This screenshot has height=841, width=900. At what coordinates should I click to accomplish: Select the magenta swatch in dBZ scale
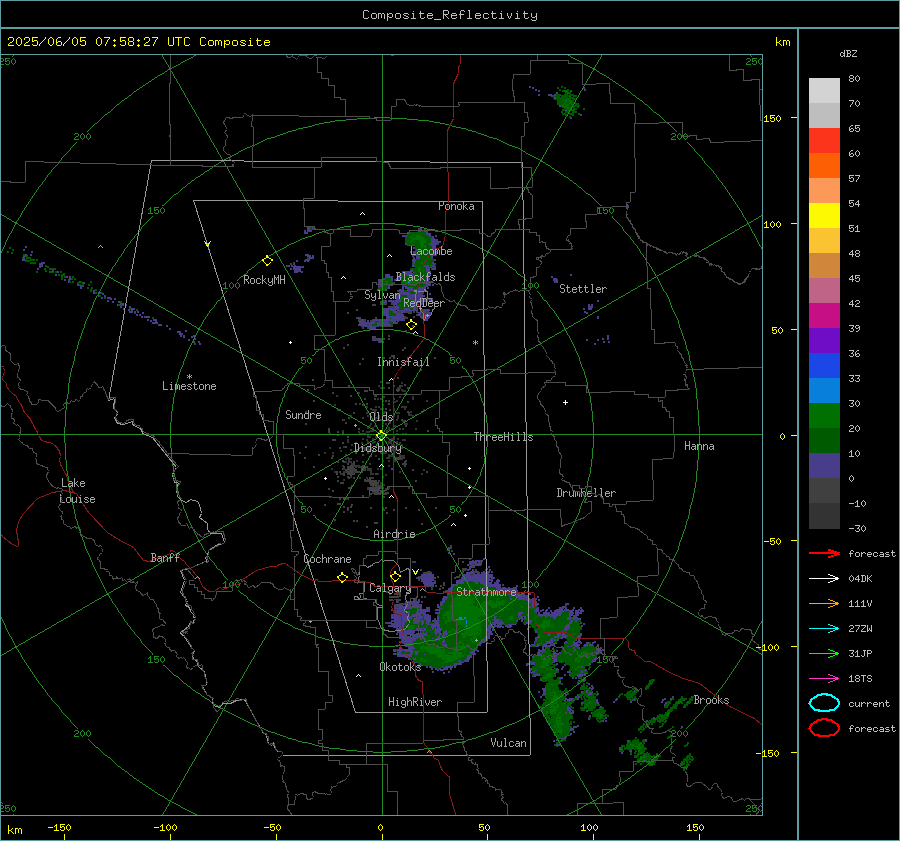pos(824,315)
